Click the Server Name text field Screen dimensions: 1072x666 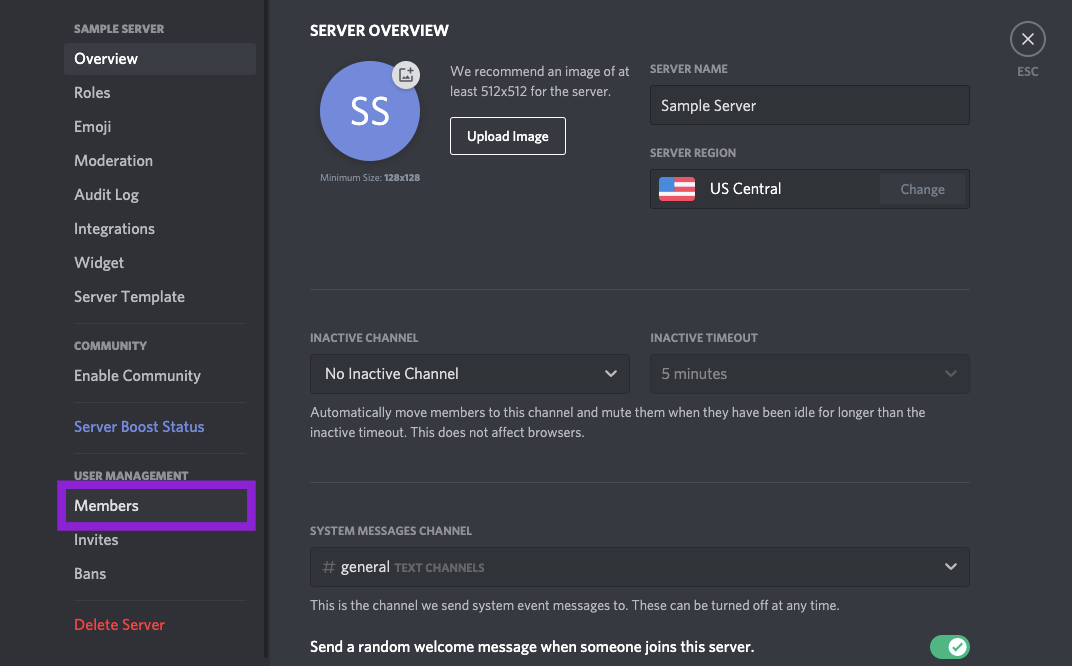(809, 106)
